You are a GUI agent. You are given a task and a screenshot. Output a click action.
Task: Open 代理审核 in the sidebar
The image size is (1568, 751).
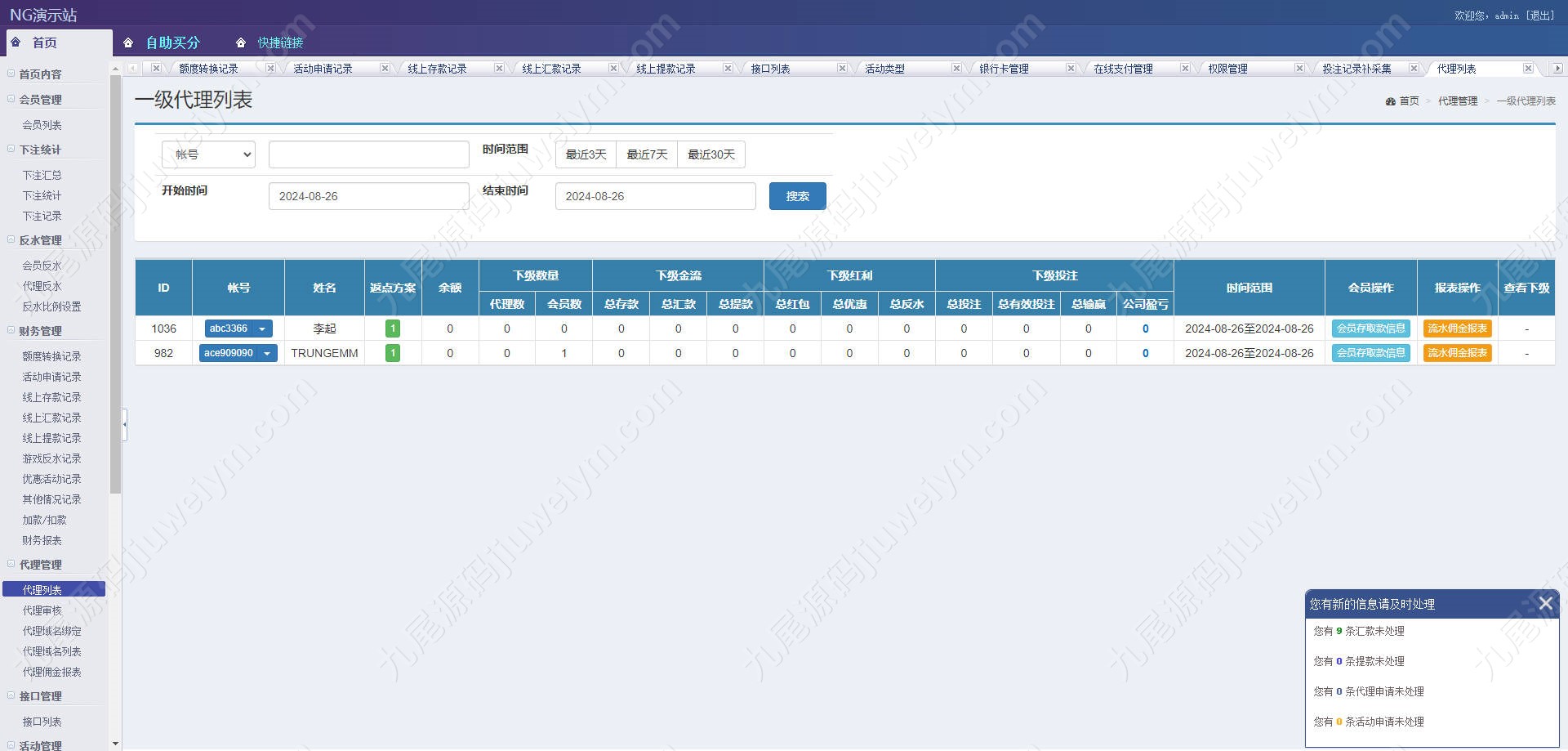tap(42, 610)
